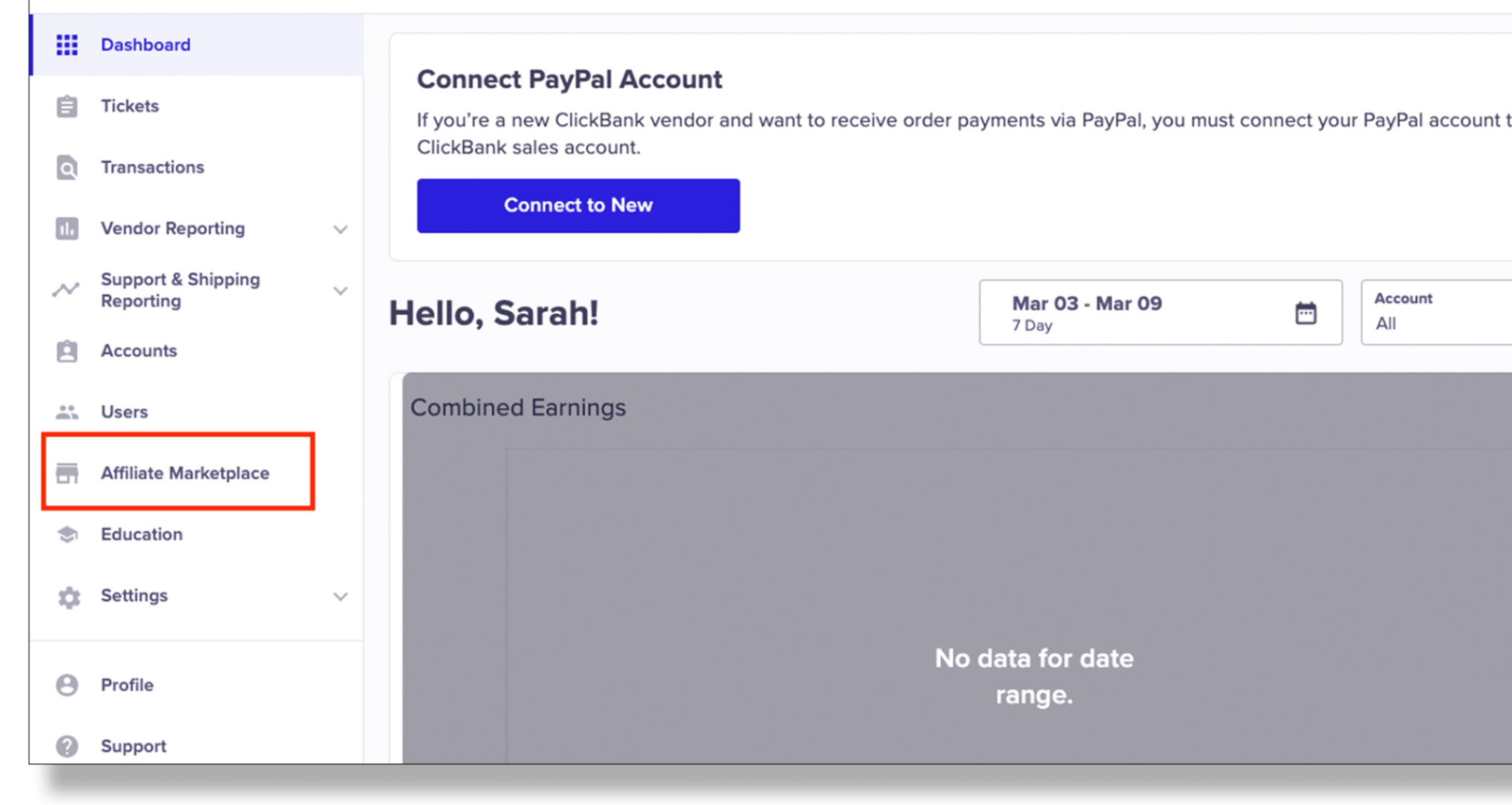Expand Support & Shipping Reporting chevron

pyautogui.click(x=340, y=290)
